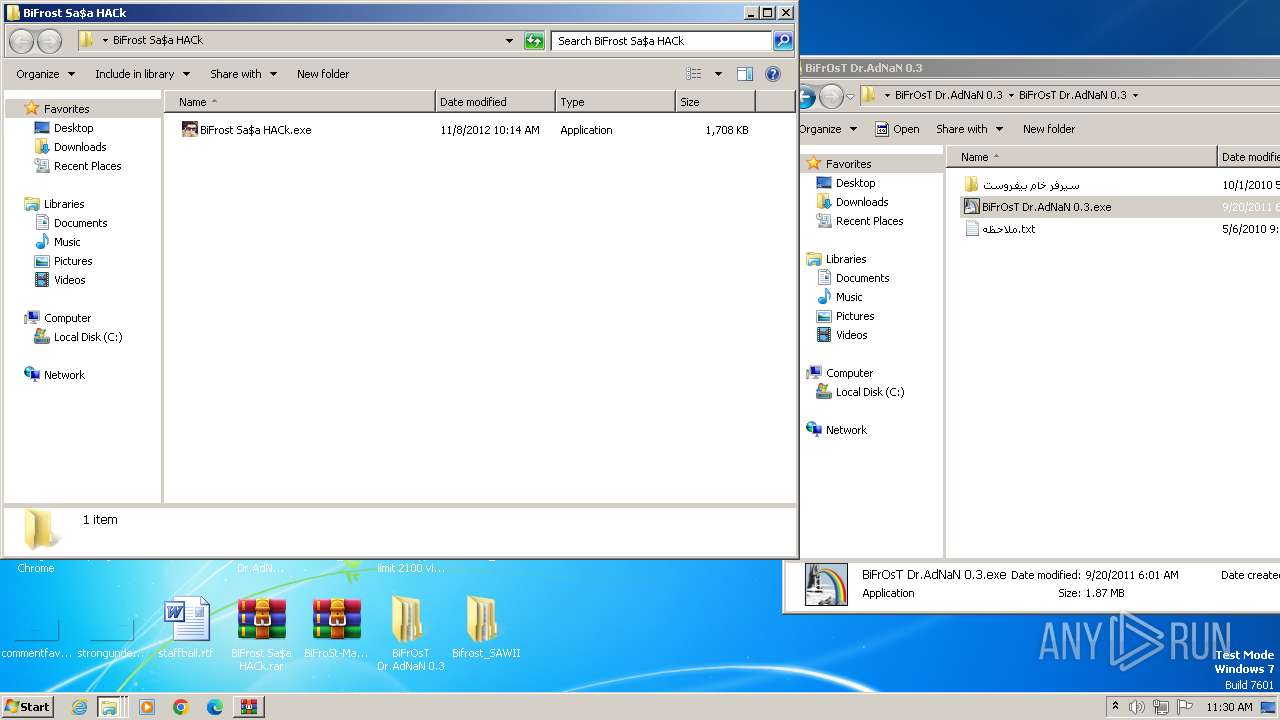Click the green refresh button beside address bar
1280x720 pixels.
tap(534, 41)
